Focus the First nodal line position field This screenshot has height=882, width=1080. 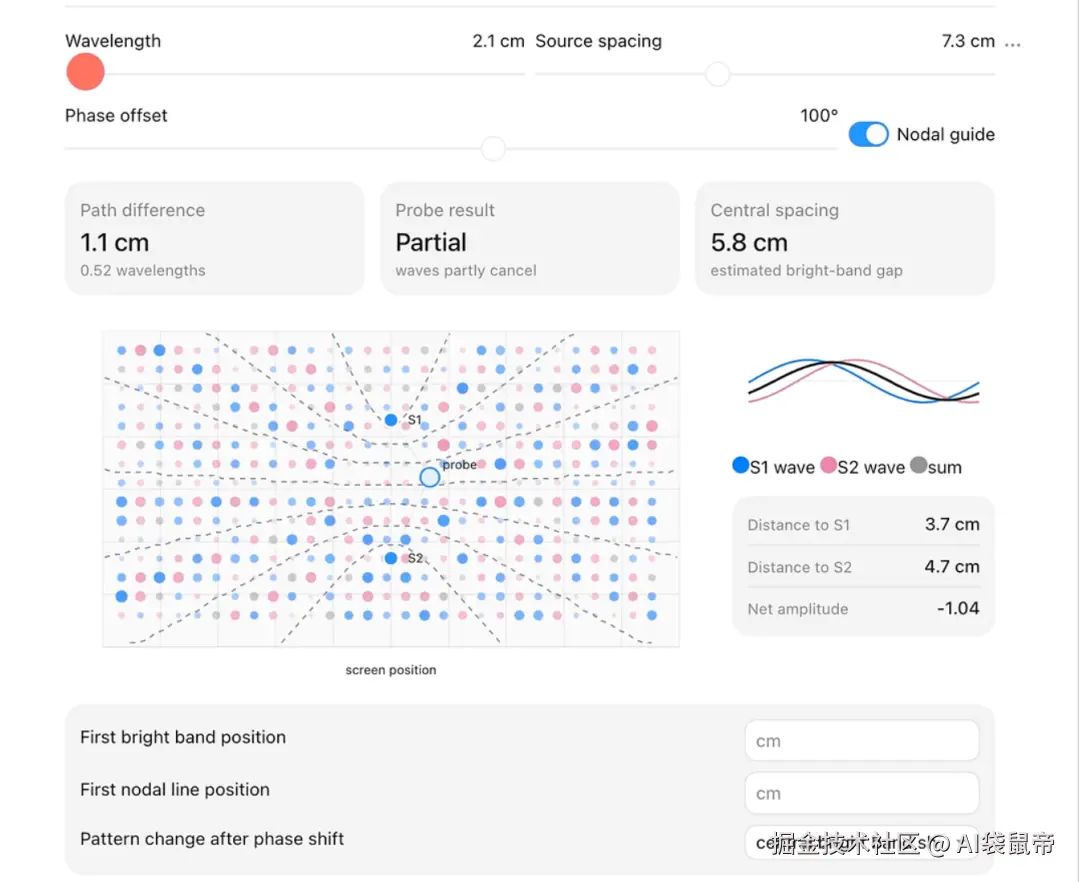862,793
